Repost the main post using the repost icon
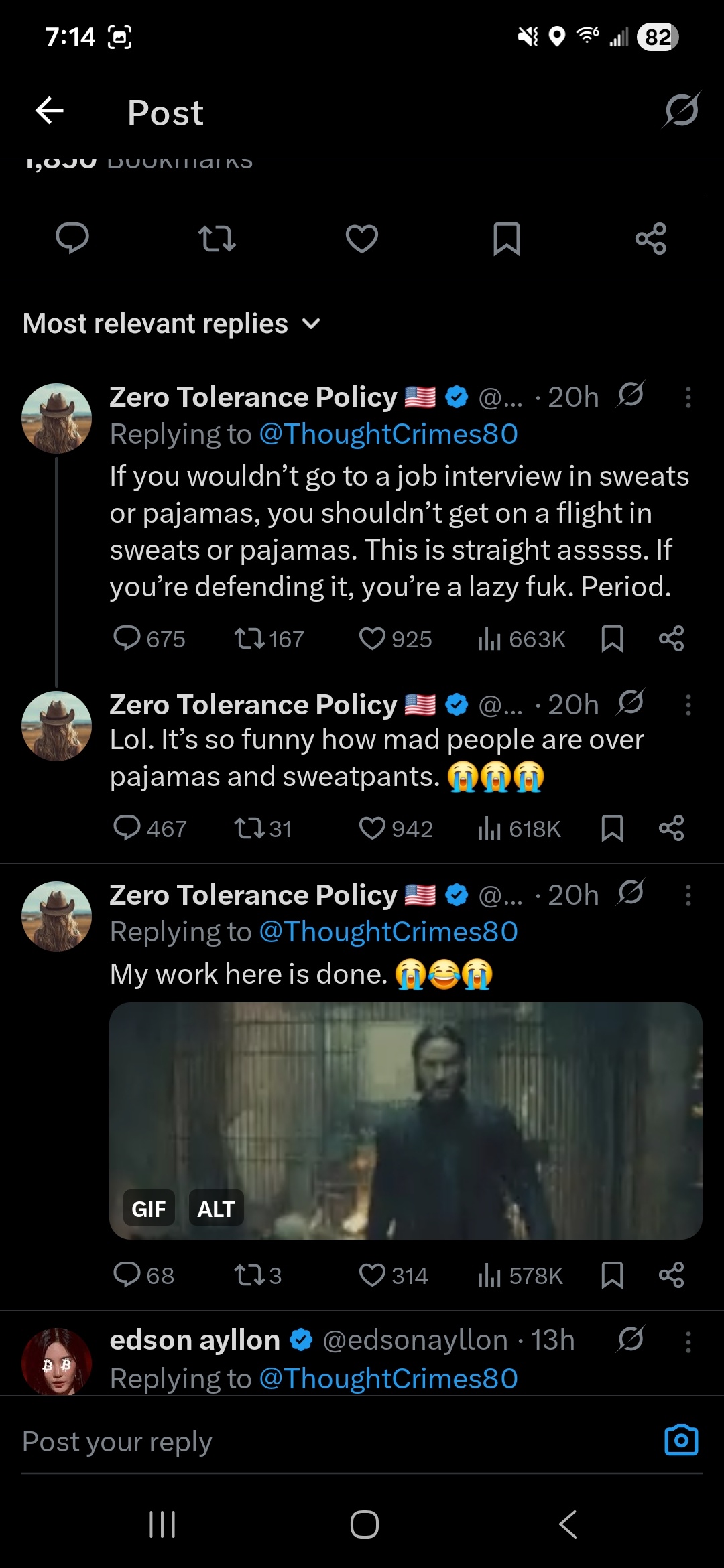The width and height of the screenshot is (724, 1568). coord(217,239)
